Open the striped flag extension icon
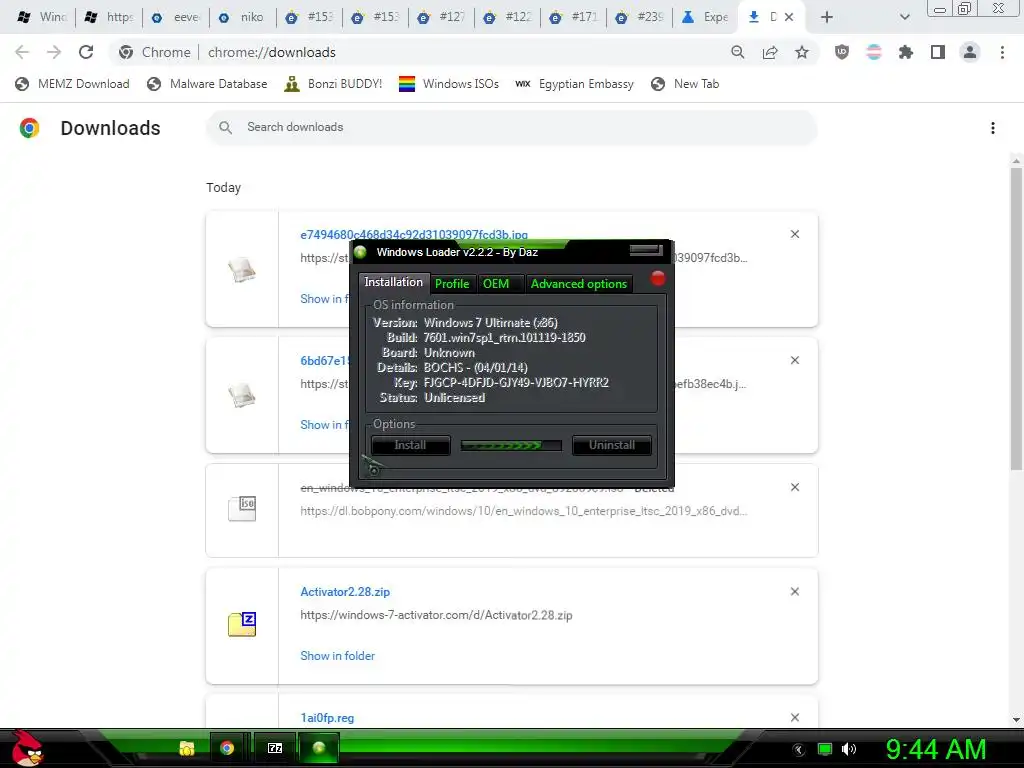Viewport: 1024px width, 768px height. (x=874, y=52)
